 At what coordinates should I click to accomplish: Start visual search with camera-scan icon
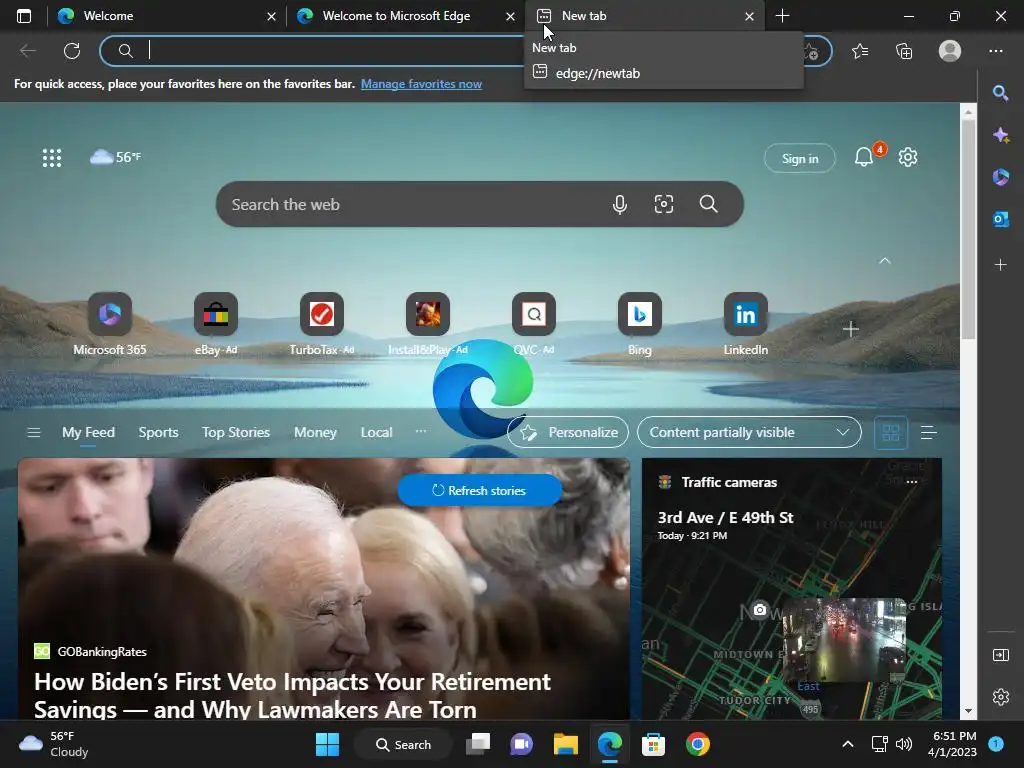click(664, 204)
